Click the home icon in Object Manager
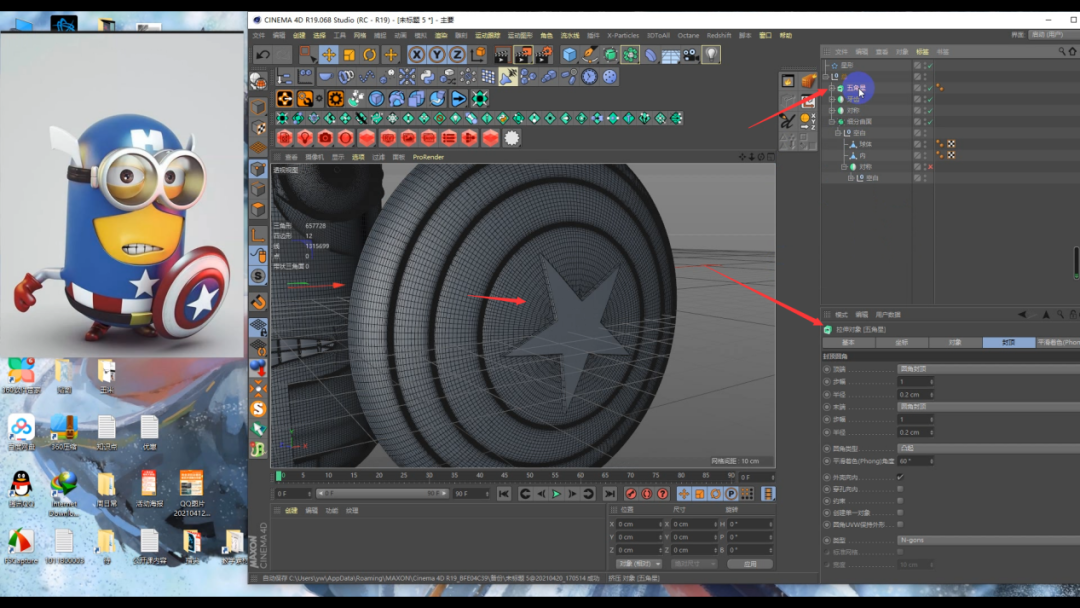Viewport: 1080px width, 608px height. pos(1072,52)
